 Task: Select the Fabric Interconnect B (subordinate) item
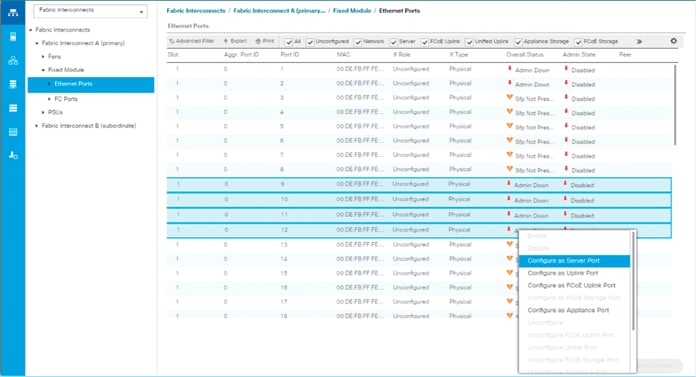[89, 126]
